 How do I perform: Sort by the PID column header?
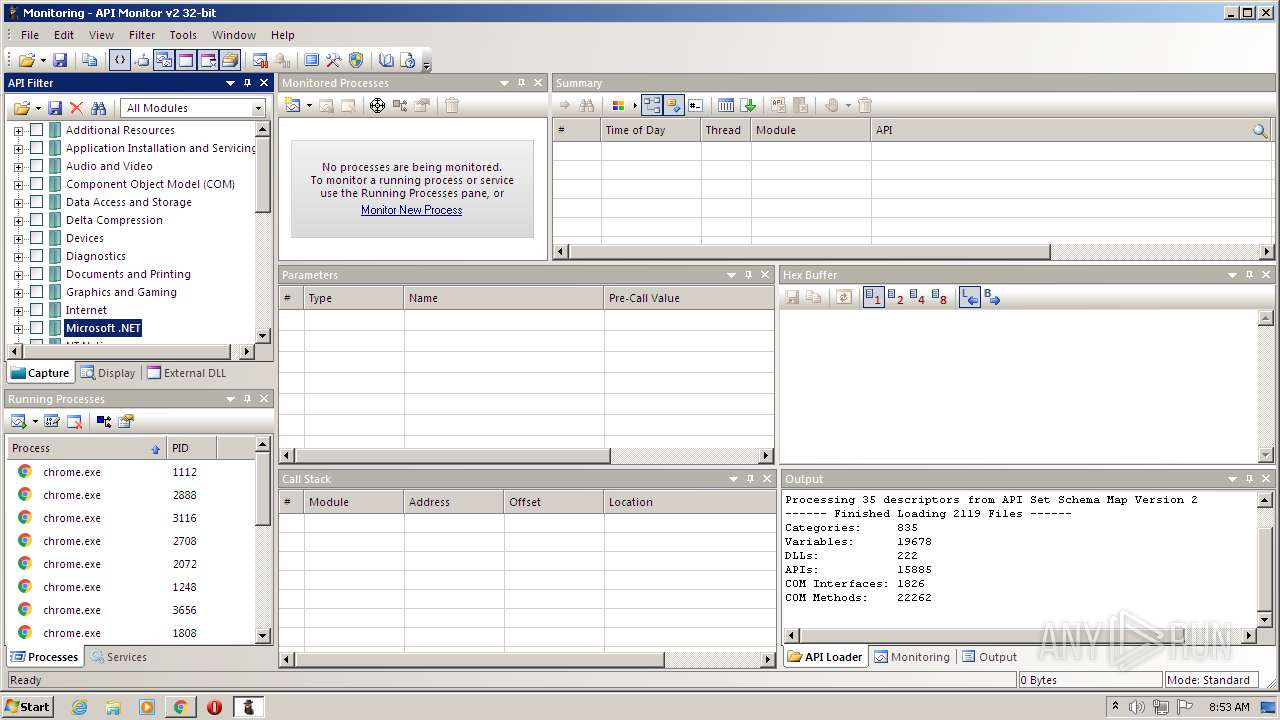[x=191, y=448]
